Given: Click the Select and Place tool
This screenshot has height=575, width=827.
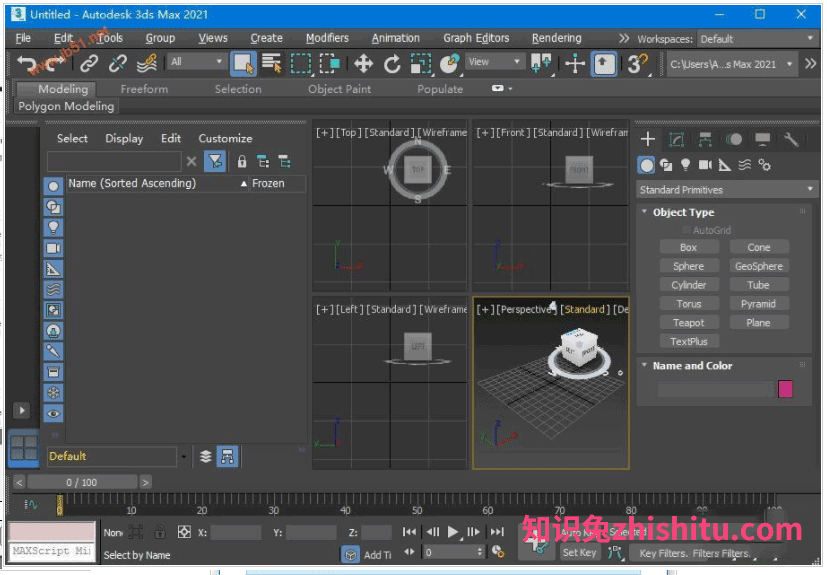Looking at the screenshot, I should [x=449, y=64].
